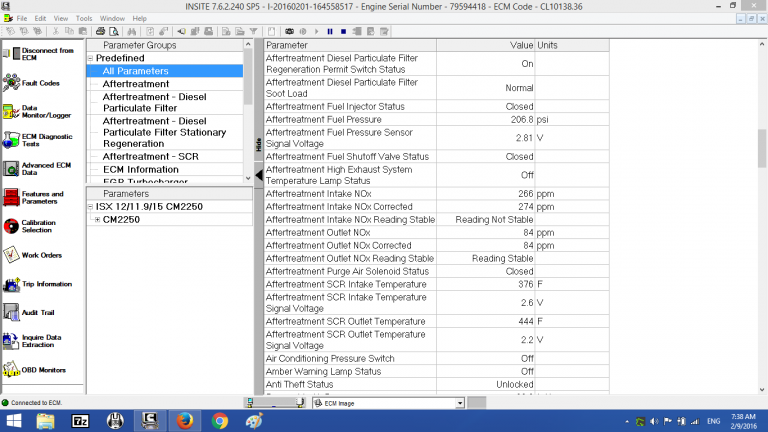
Task: Click the funnel filter toolbar icon
Action: tap(253, 31)
